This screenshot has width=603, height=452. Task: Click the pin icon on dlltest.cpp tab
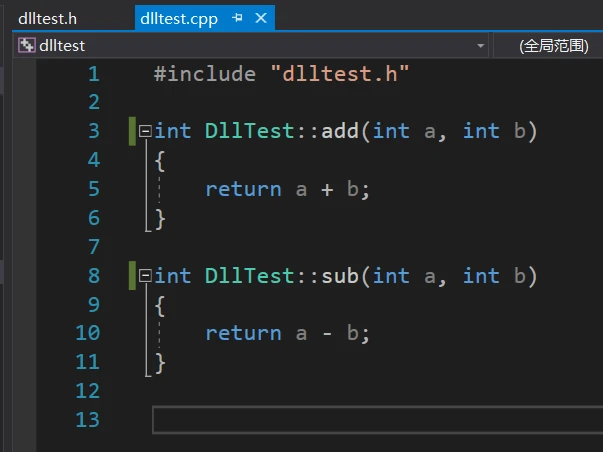point(237,18)
